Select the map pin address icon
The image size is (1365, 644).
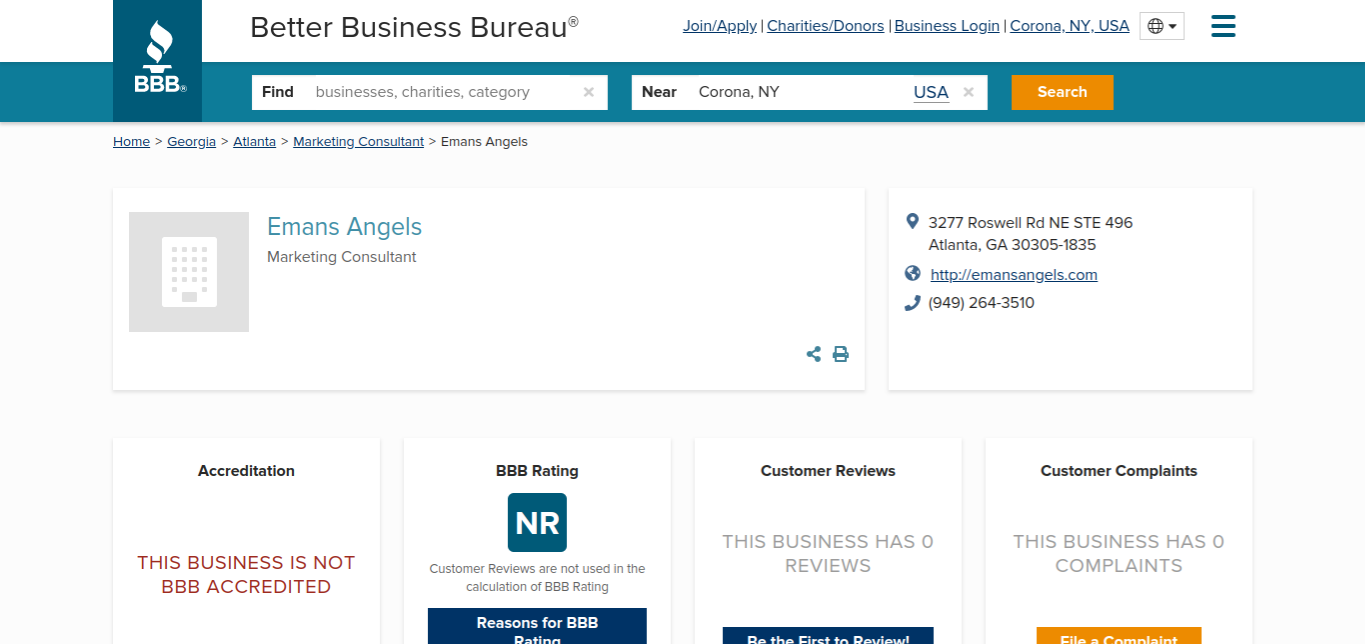pos(912,221)
